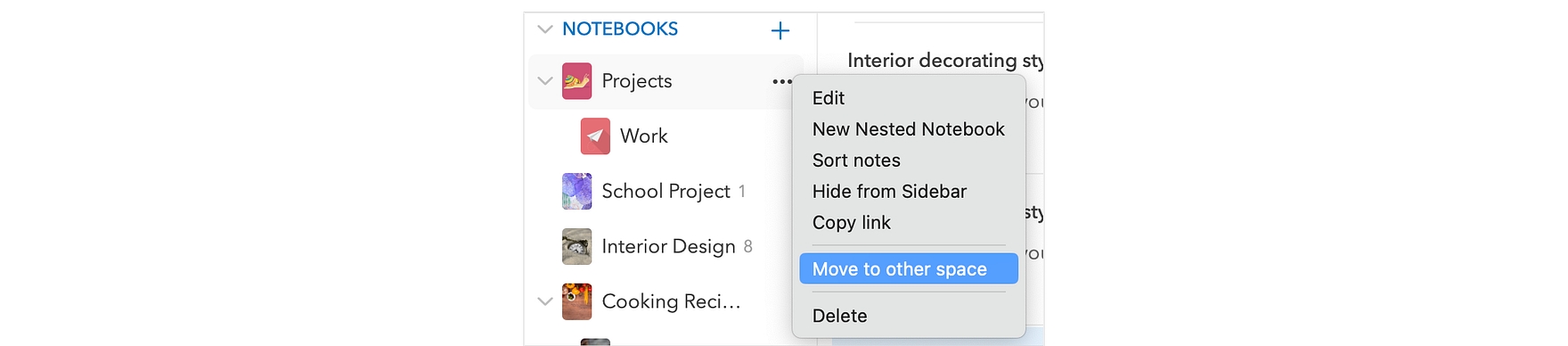Click the NOTEBOOKS section header
Viewport: 1568px width, 346px height.
pyautogui.click(x=620, y=29)
